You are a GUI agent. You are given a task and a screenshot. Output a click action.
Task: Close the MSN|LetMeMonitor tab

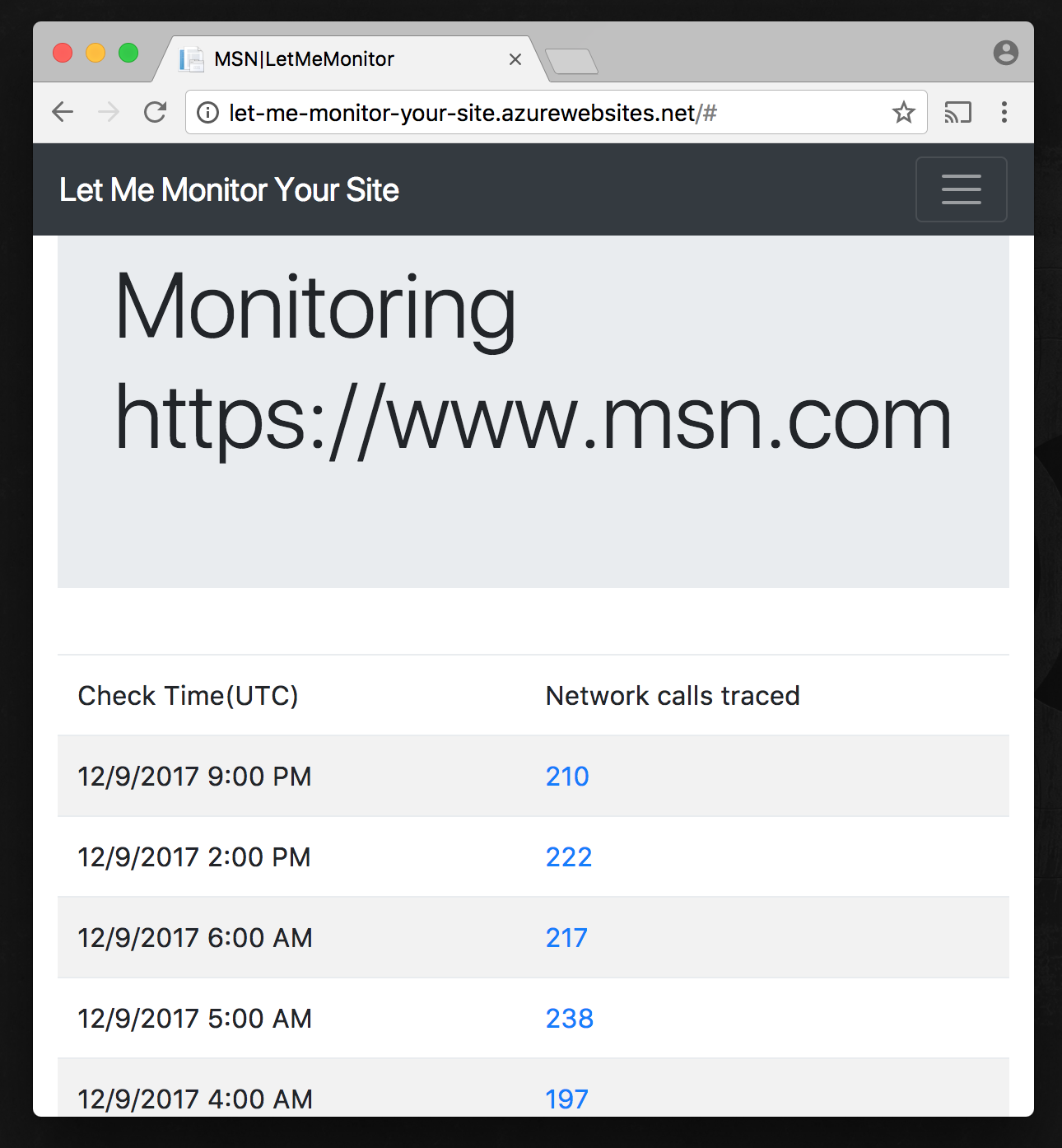(515, 59)
